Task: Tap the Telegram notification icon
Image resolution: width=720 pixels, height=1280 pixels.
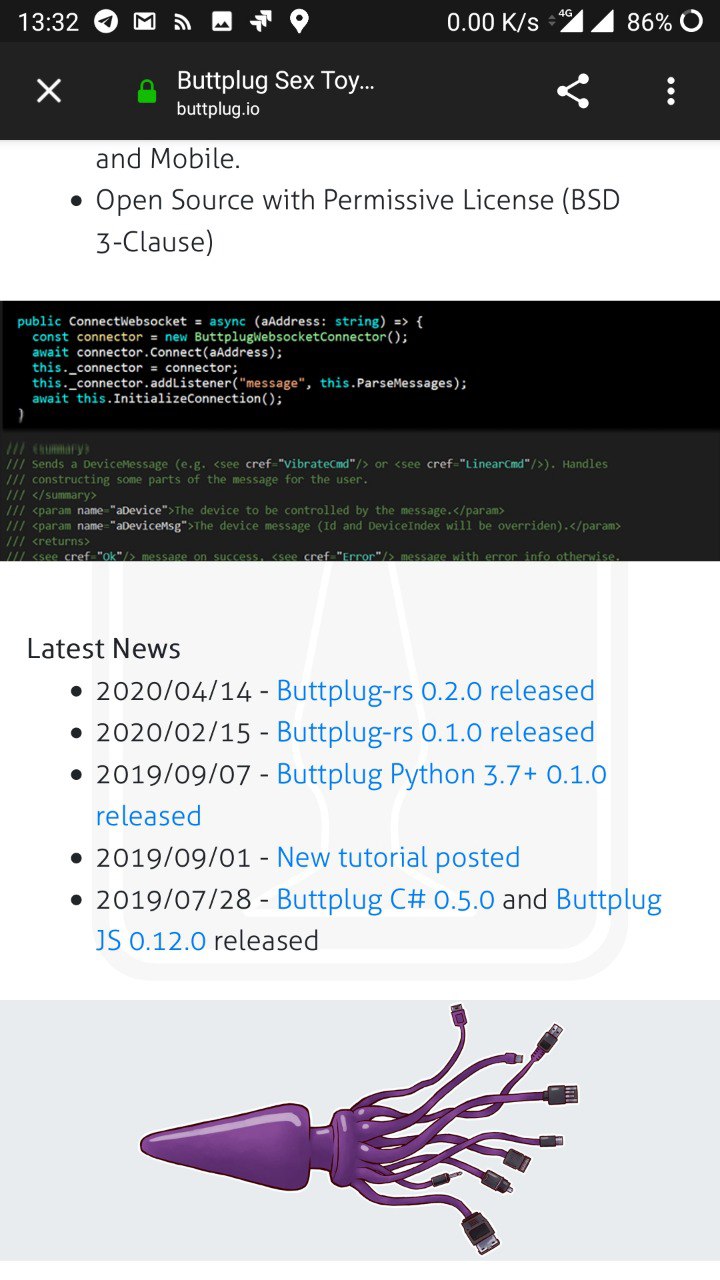Action: [x=106, y=21]
